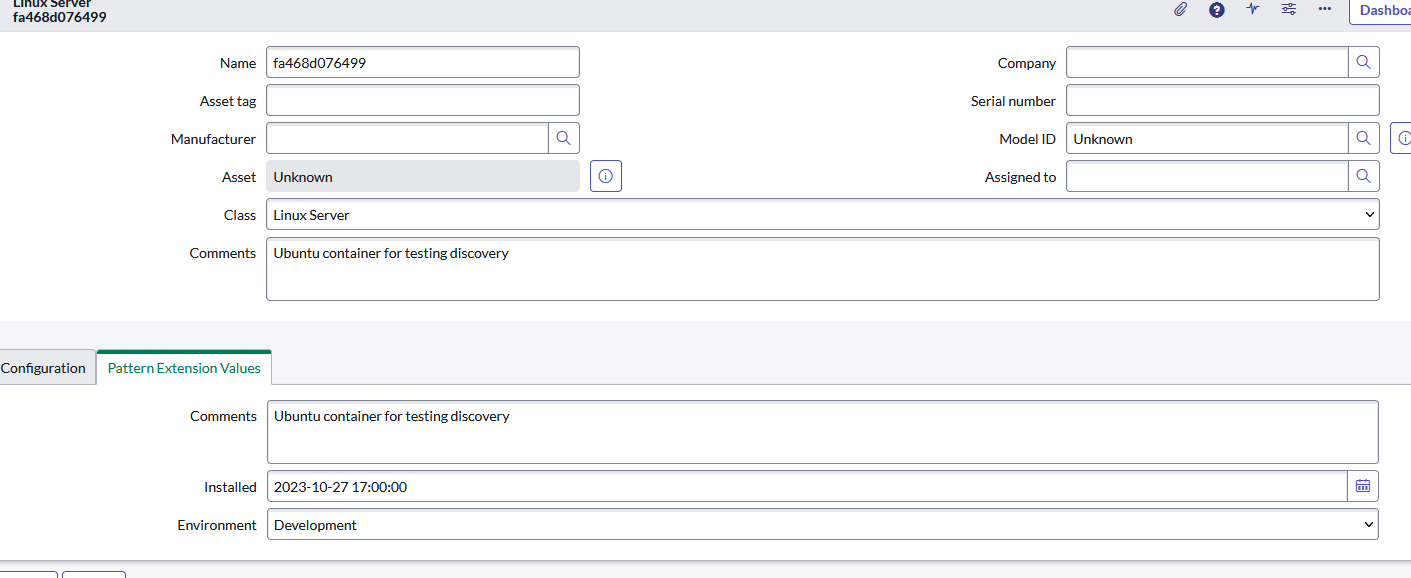Viewport: 1411px width, 578px height.
Task: Open the Installed date calendar picker
Action: [1362, 486]
